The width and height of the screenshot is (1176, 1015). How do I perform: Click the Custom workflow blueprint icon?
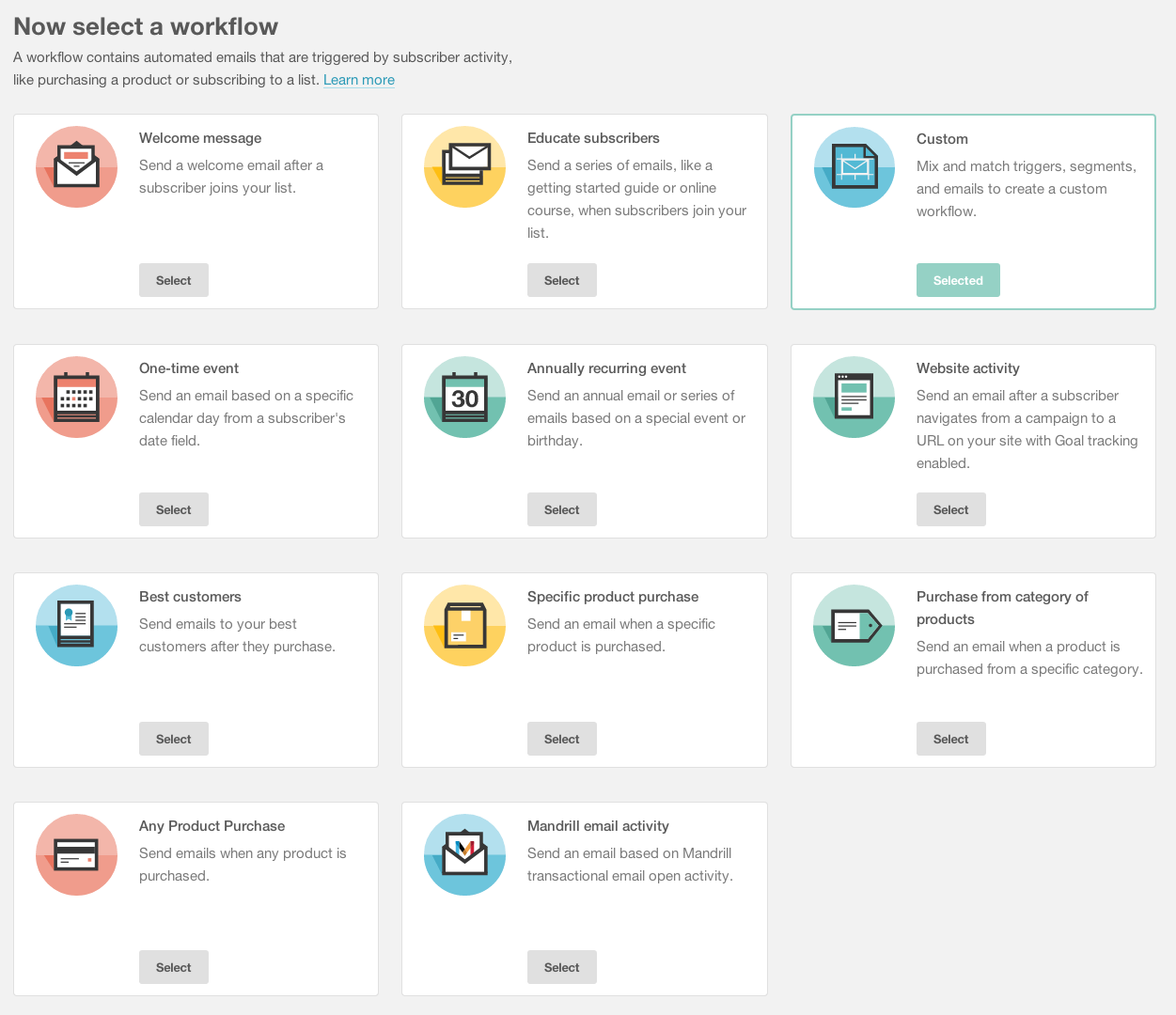click(x=854, y=168)
